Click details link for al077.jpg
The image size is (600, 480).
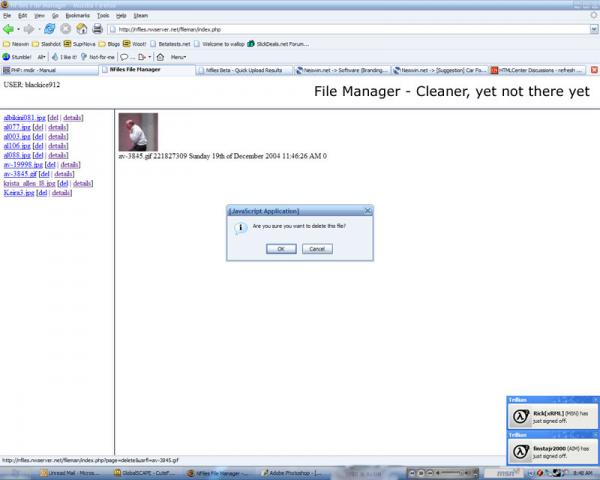[57, 127]
